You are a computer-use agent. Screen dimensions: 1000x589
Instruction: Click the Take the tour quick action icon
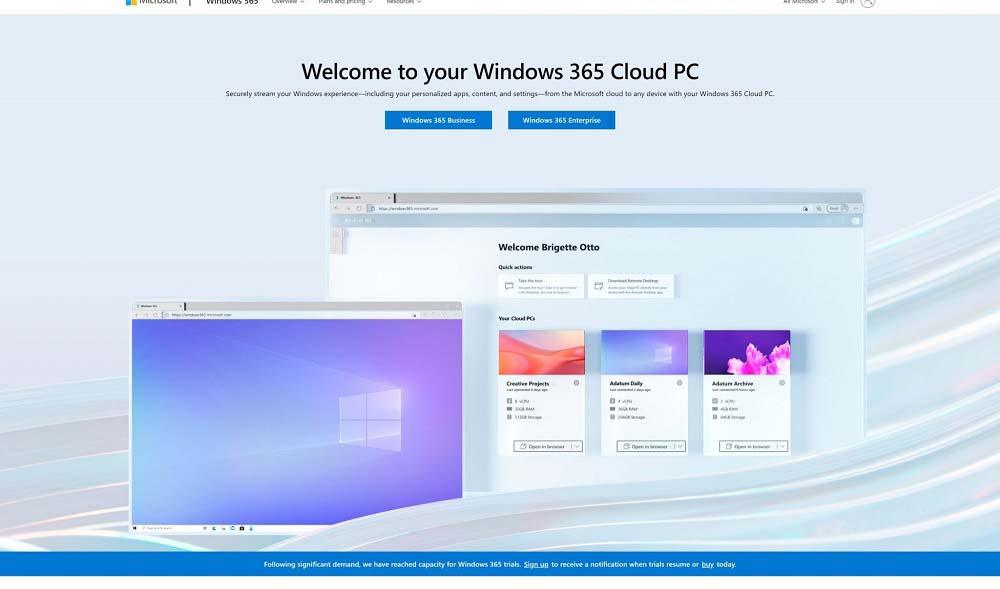[x=509, y=286]
